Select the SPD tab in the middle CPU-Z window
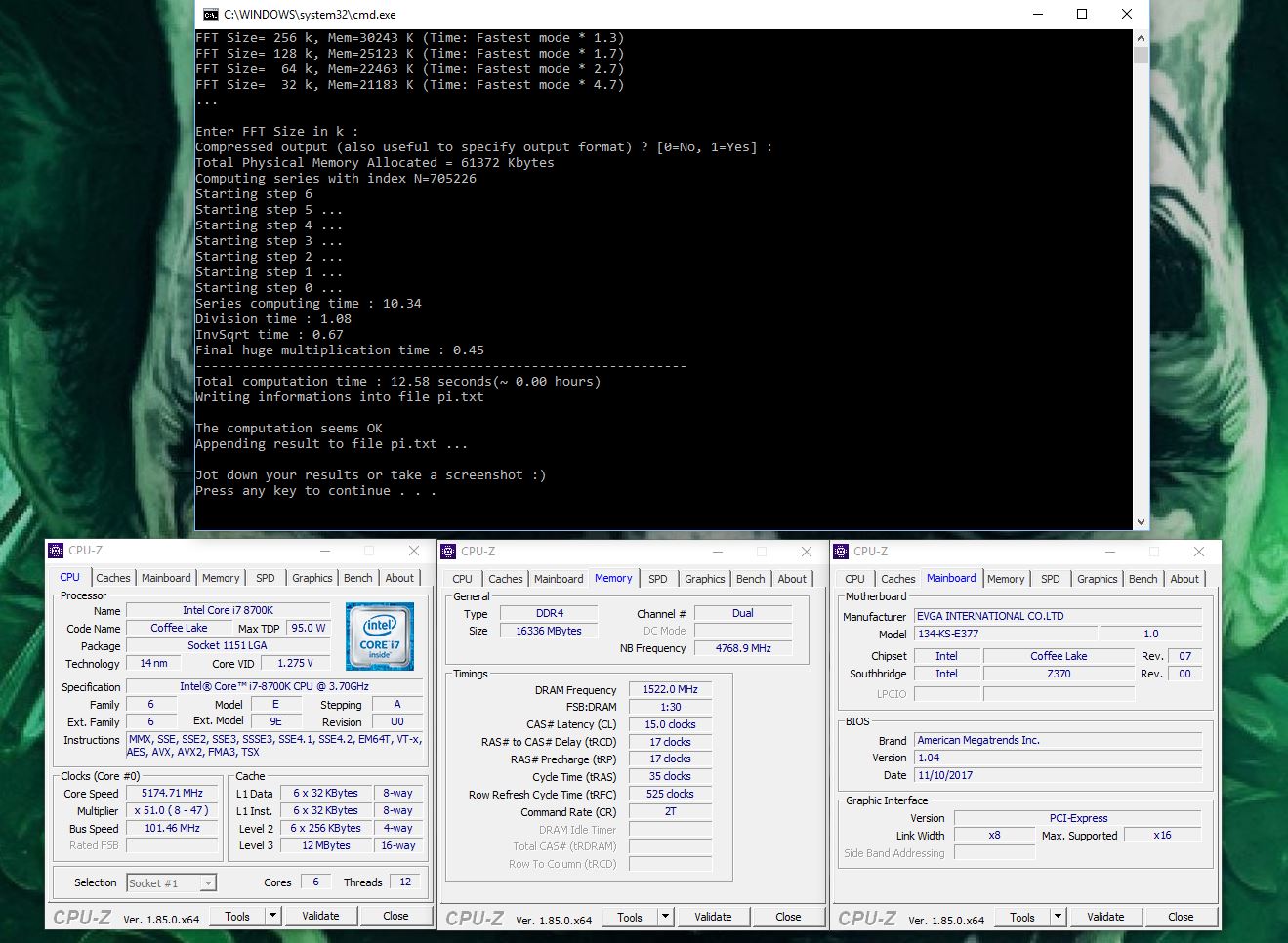 coord(658,579)
